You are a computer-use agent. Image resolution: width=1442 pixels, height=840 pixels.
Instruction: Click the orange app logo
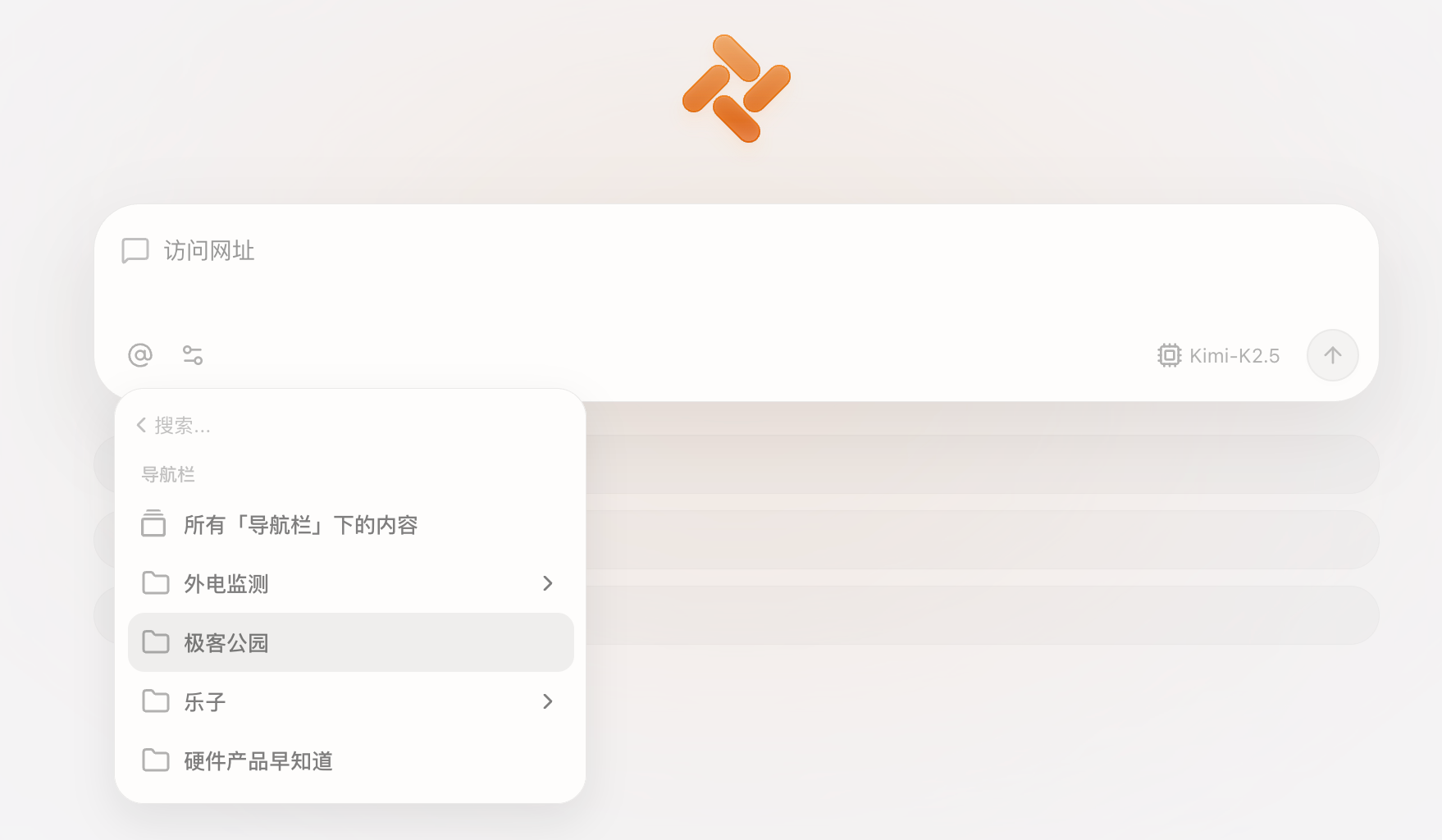click(736, 89)
